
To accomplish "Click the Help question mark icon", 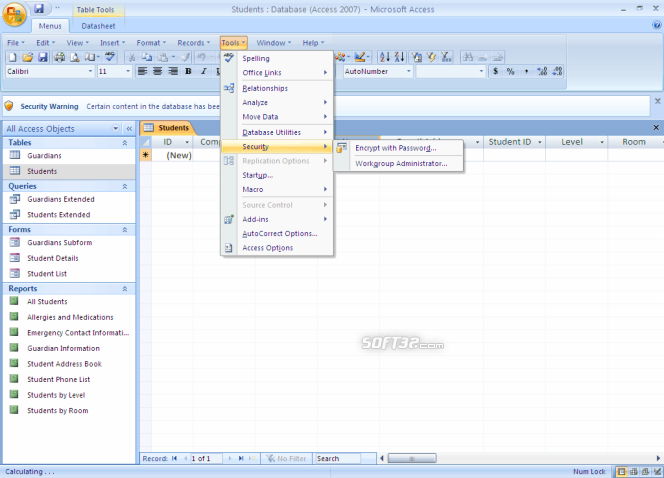I will click(x=657, y=25).
